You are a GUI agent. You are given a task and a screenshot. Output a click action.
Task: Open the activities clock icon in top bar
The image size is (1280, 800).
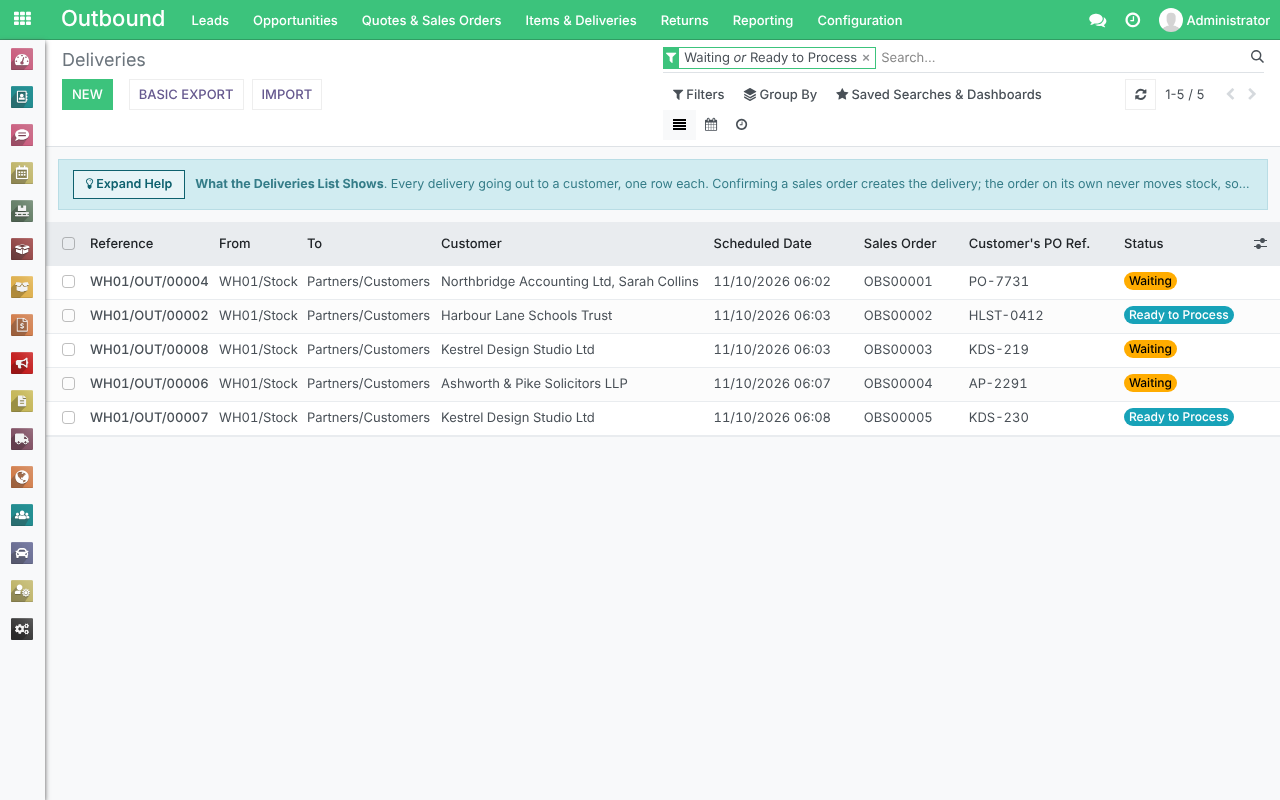pos(1133,20)
